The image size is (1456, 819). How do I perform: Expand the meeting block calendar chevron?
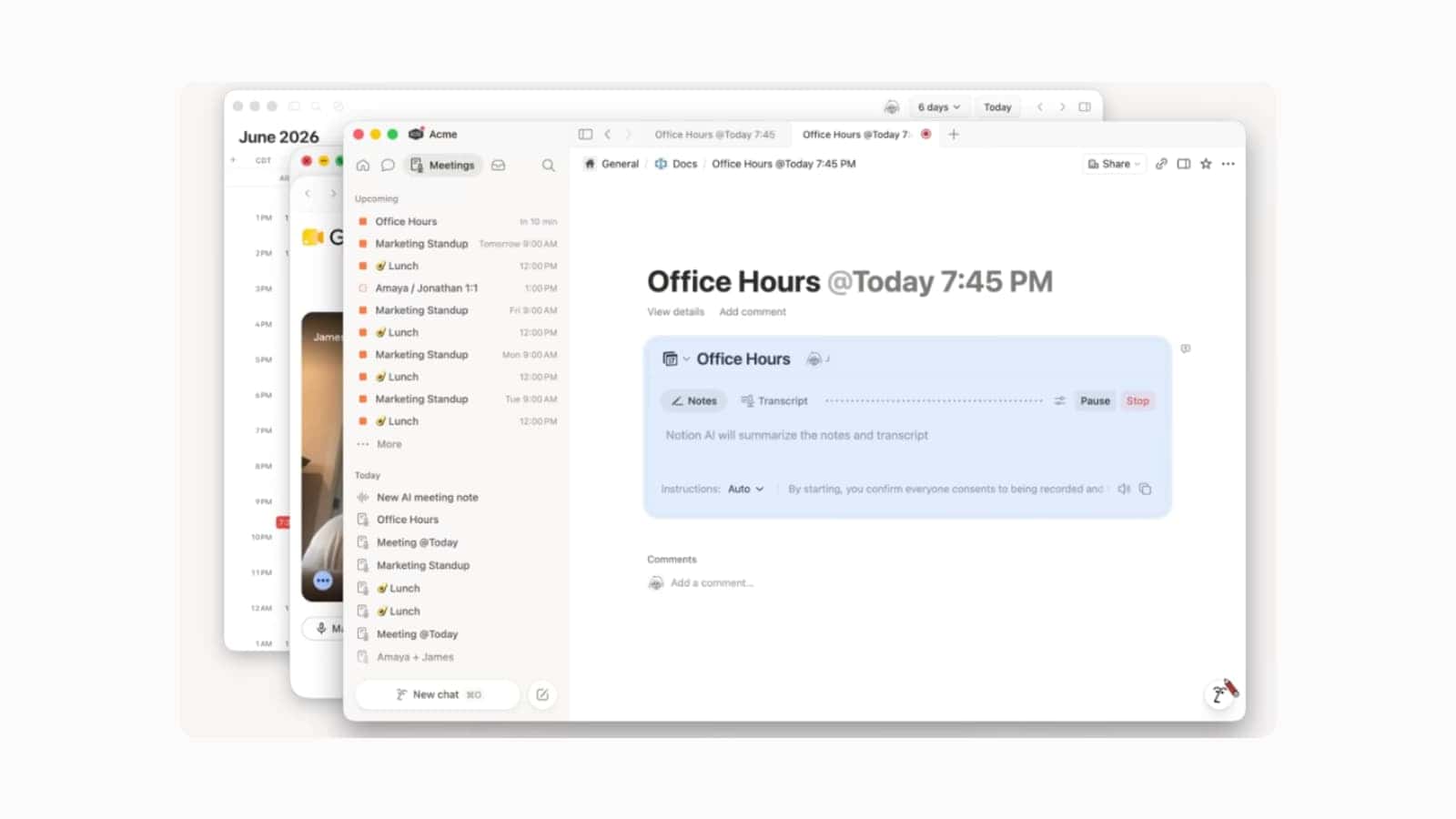(x=686, y=359)
